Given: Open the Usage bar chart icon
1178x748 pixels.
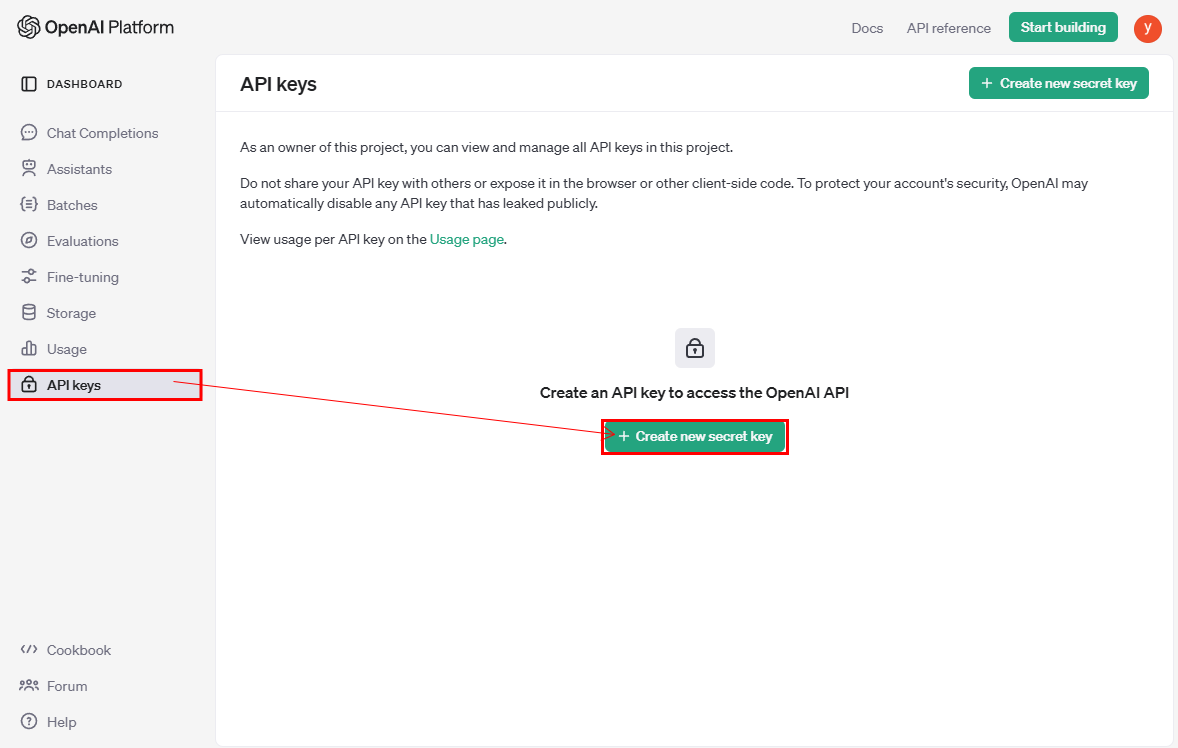Looking at the screenshot, I should coord(29,349).
